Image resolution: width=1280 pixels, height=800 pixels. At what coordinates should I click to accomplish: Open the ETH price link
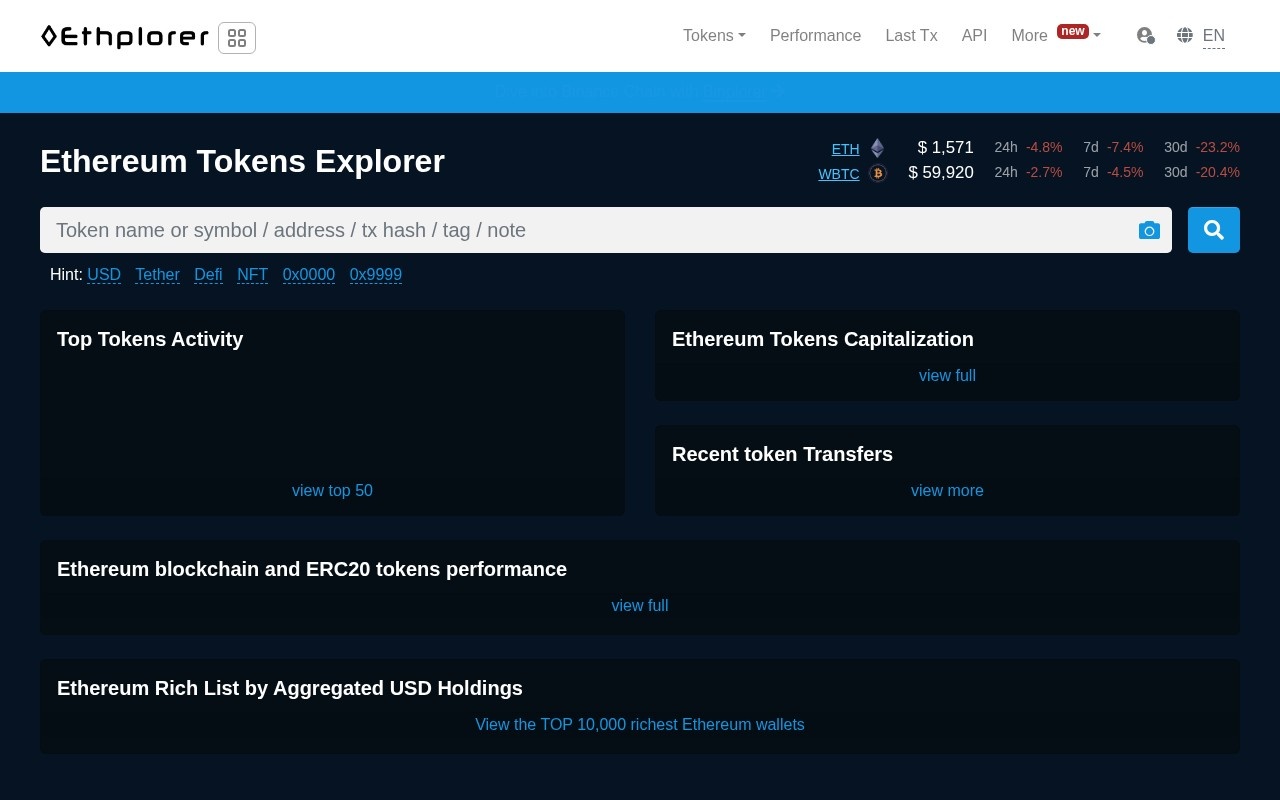tap(845, 149)
